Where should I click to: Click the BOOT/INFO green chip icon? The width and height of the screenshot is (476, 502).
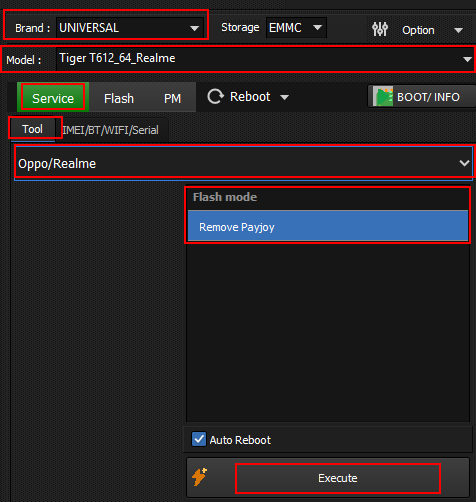tap(383, 96)
